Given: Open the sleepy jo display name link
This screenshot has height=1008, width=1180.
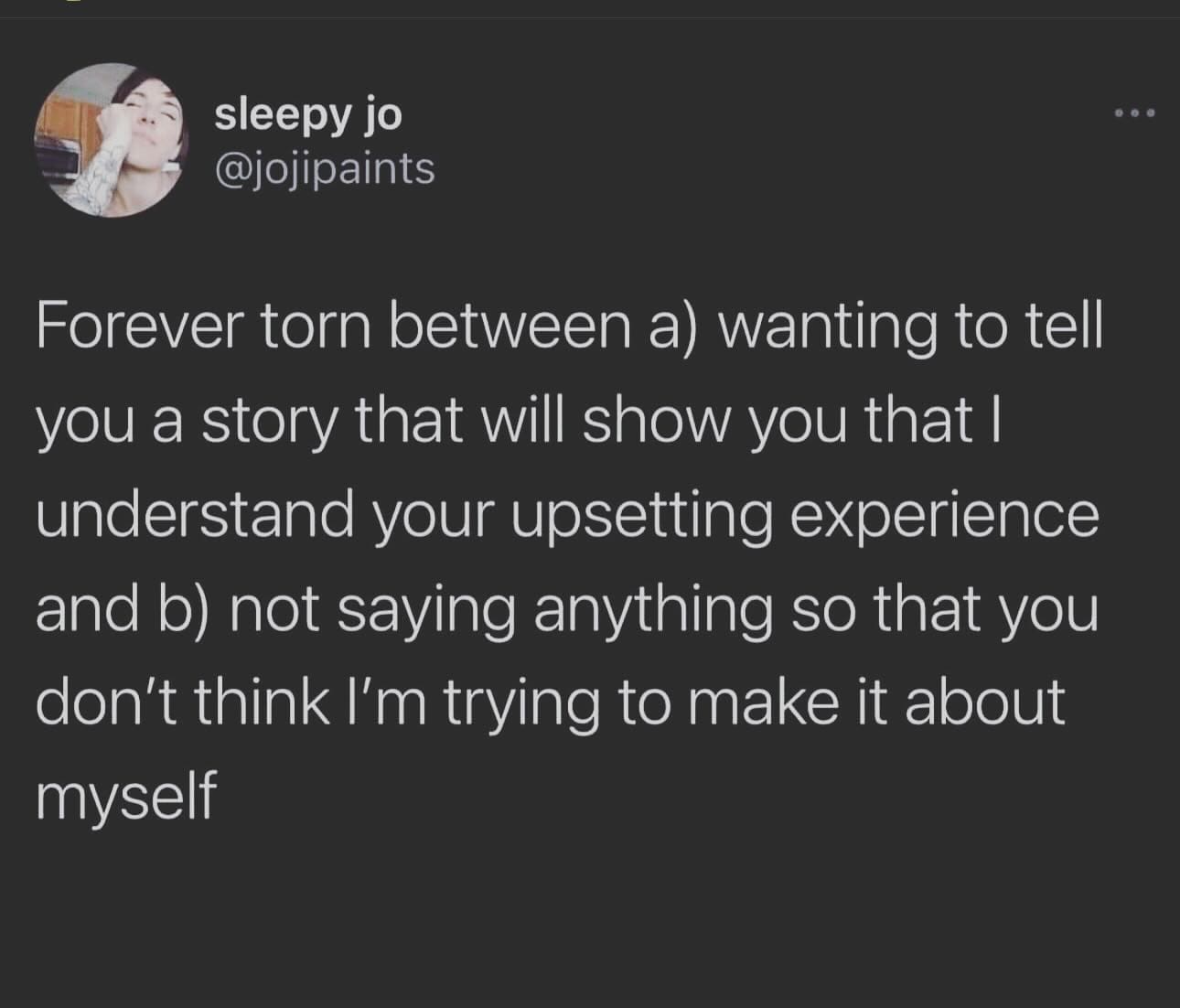Looking at the screenshot, I should coord(308,114).
